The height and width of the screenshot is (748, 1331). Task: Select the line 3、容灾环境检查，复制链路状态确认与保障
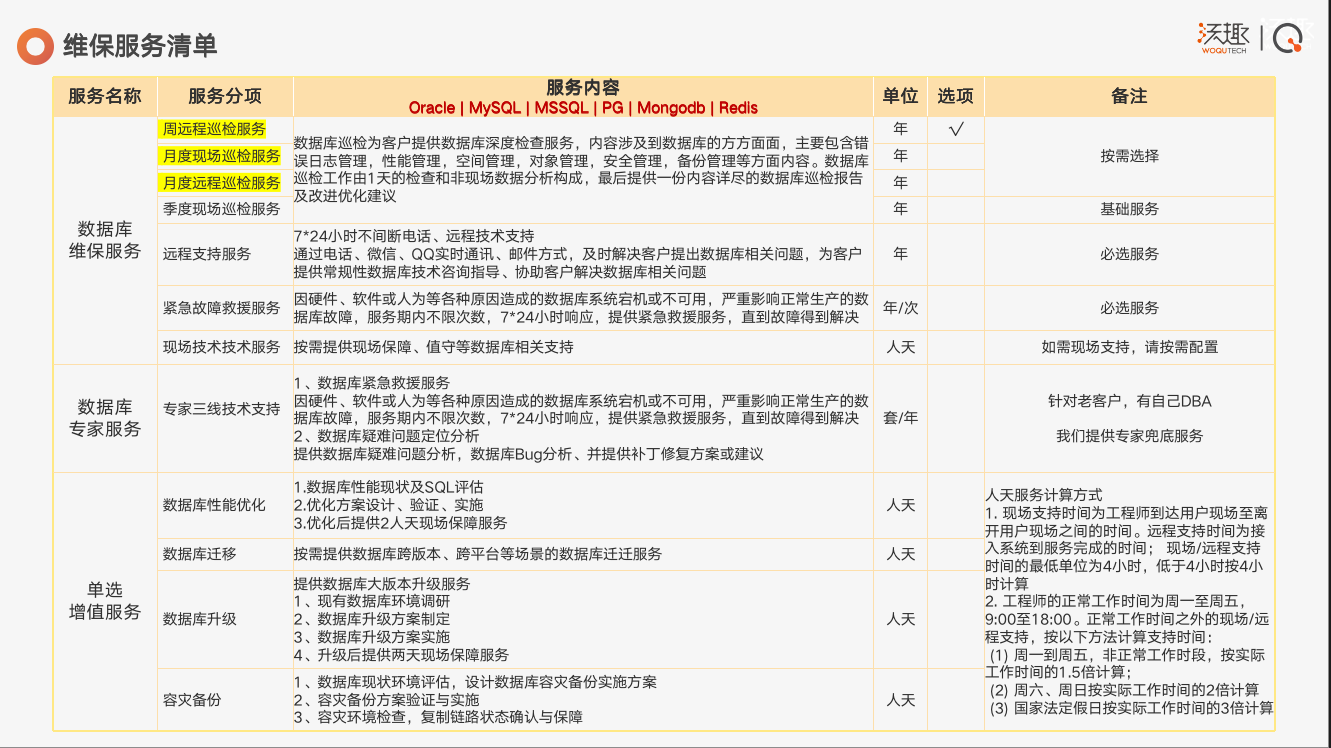pos(438,718)
